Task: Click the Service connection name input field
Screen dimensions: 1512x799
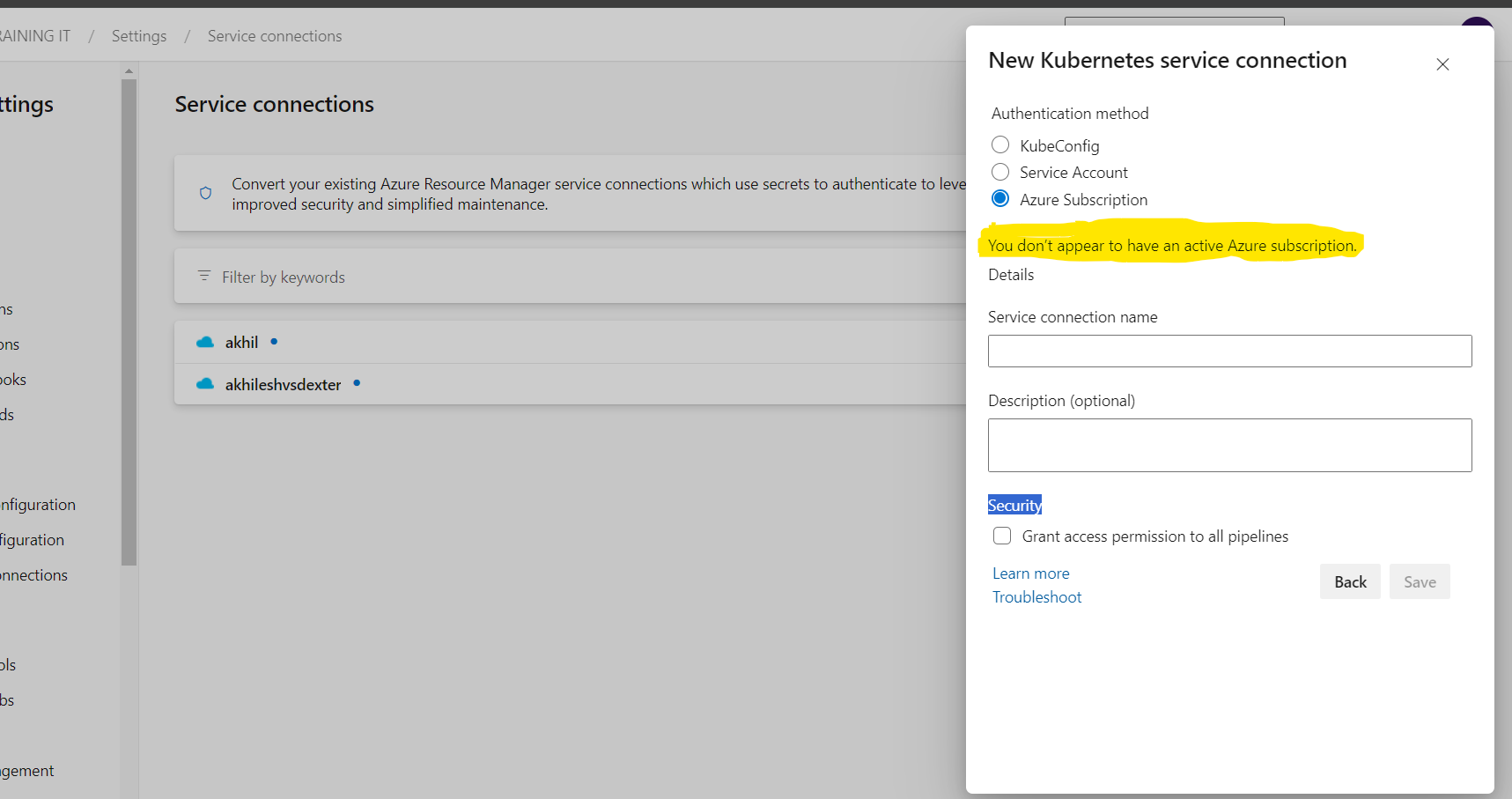Action: coord(1229,351)
